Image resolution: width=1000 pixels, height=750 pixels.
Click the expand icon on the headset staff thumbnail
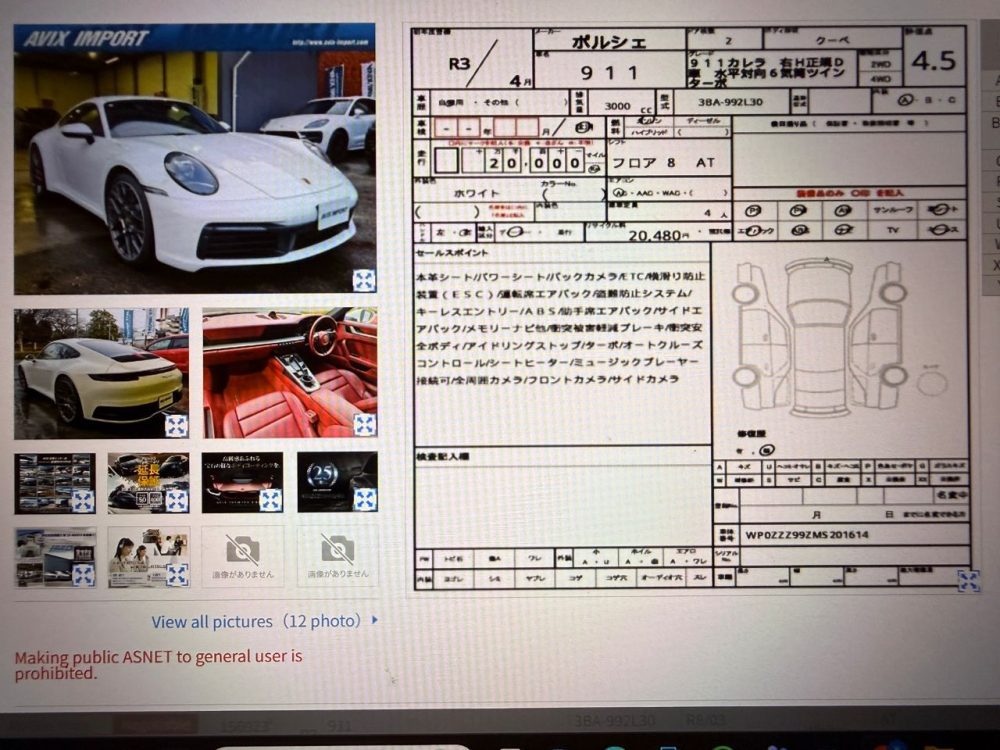(x=176, y=575)
